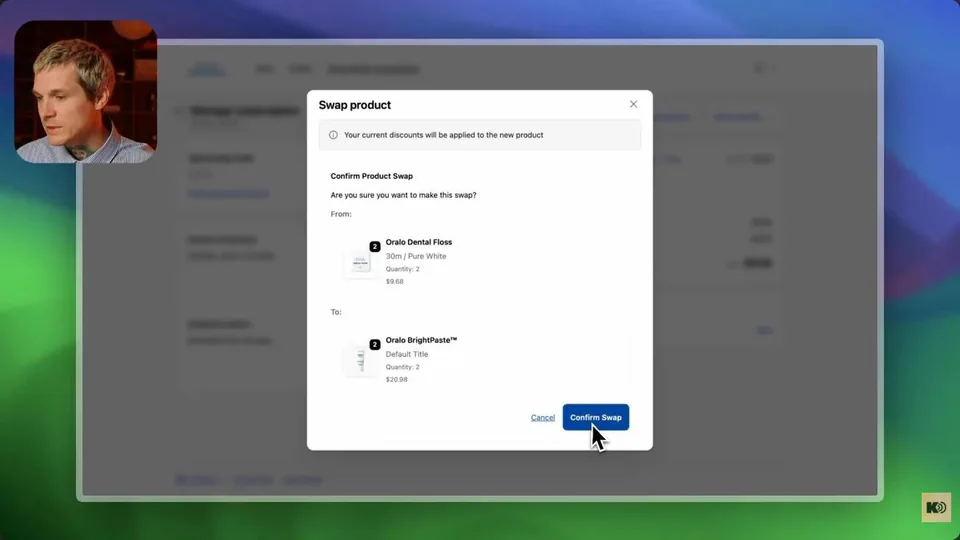
Task: Click the Oralo Dental Floss product name
Action: (419, 242)
